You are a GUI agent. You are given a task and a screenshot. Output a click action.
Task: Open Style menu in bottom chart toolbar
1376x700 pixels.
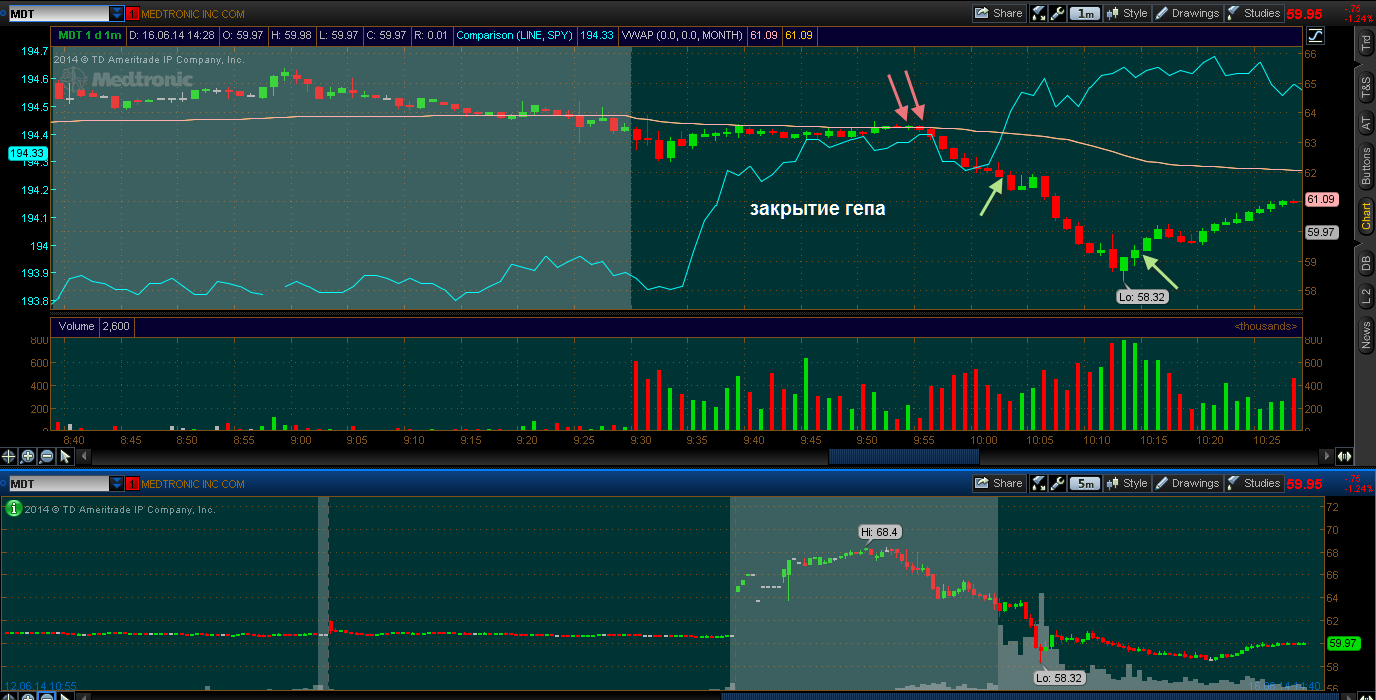click(x=1127, y=483)
